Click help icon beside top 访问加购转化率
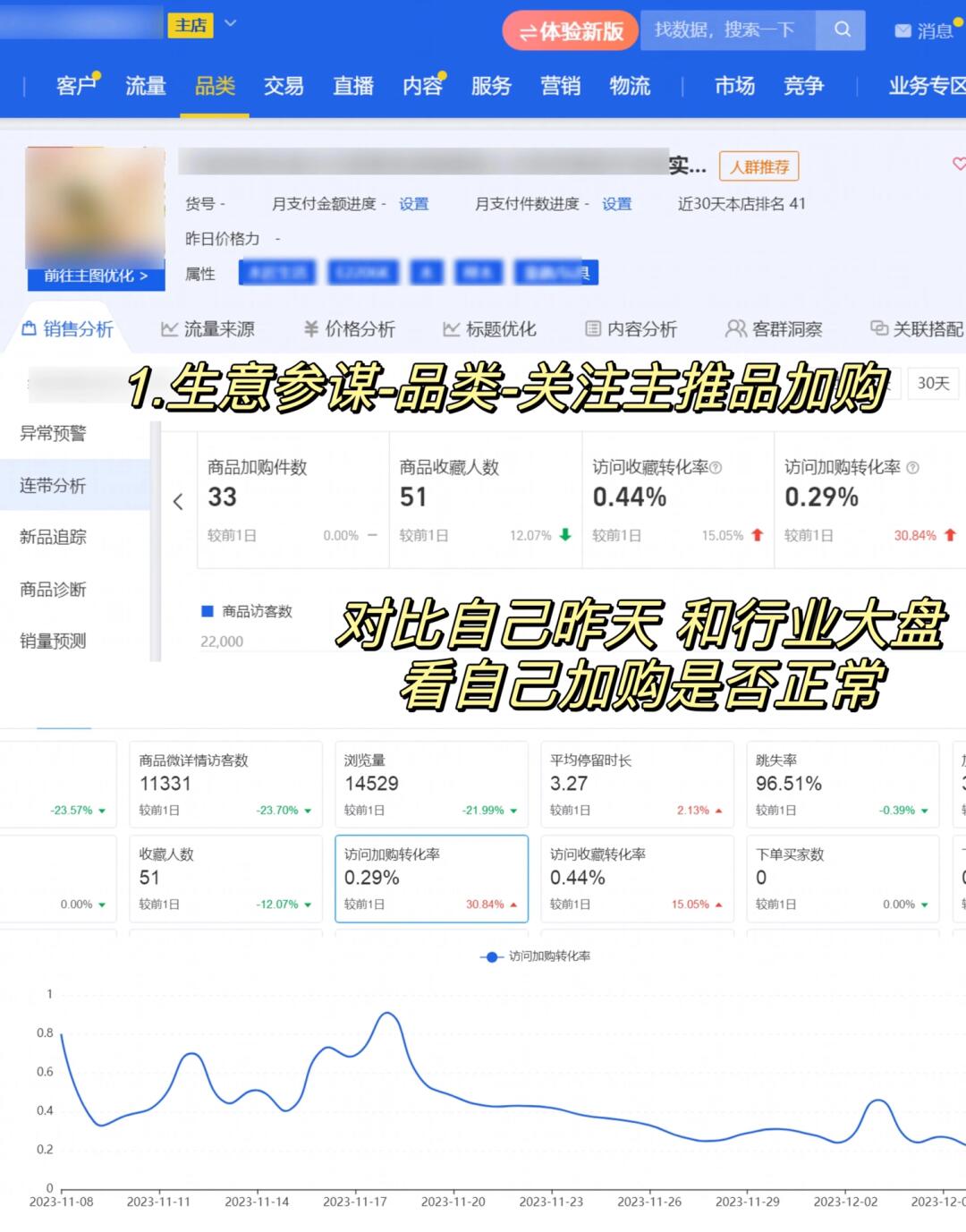The height and width of the screenshot is (1232, 966). [912, 467]
